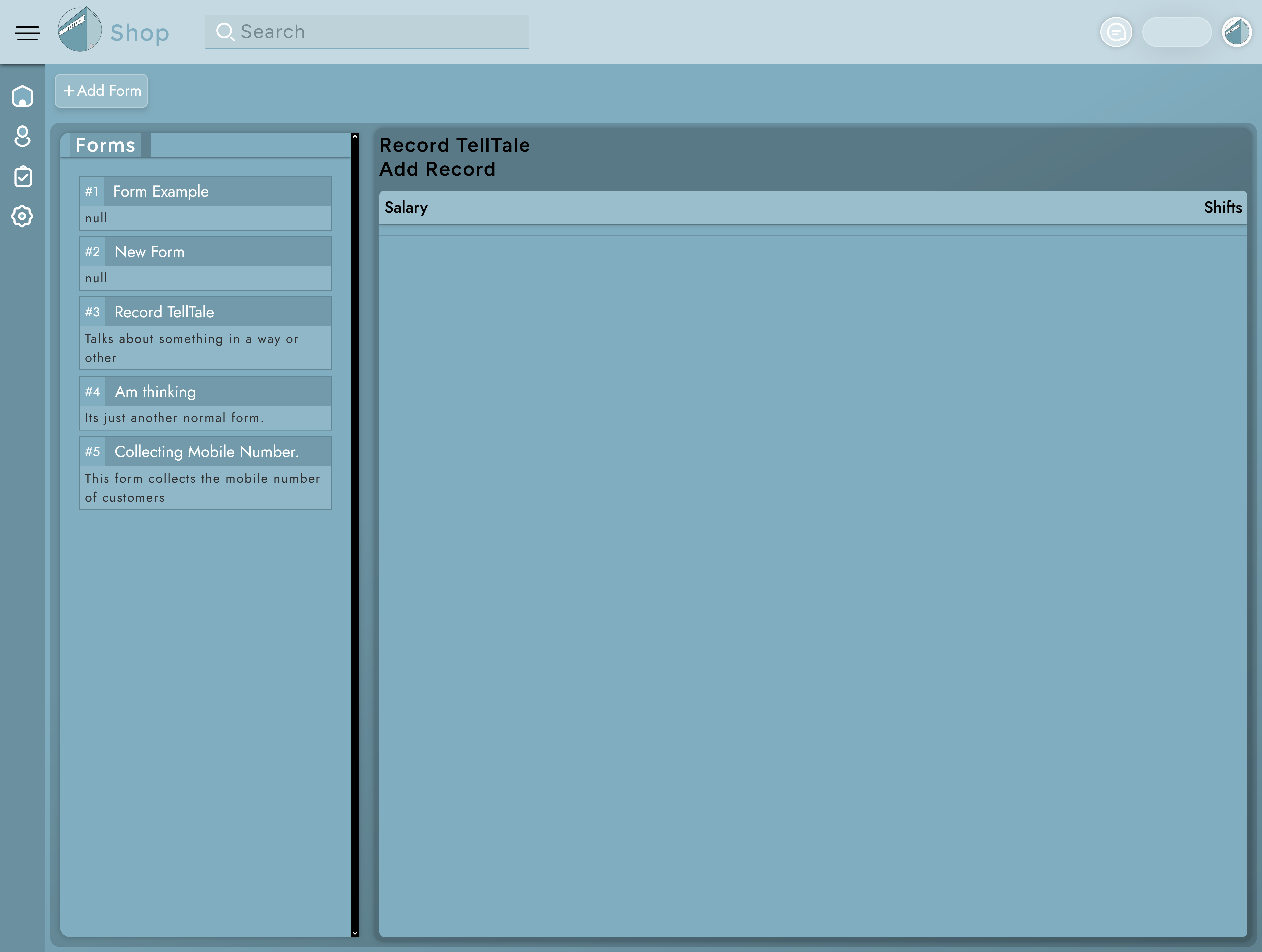Image resolution: width=1262 pixels, height=952 pixels.
Task: Open the home sidebar icon
Action: click(x=22, y=96)
